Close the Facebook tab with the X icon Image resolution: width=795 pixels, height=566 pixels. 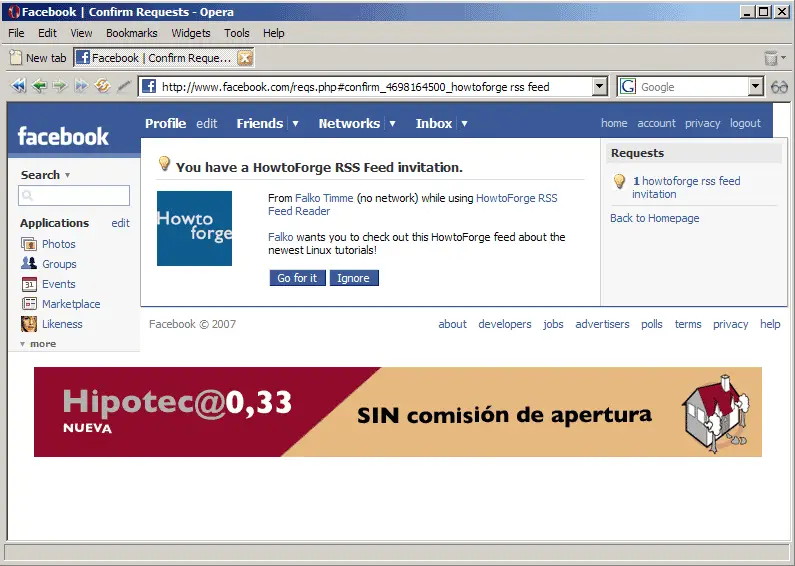pyautogui.click(x=245, y=58)
